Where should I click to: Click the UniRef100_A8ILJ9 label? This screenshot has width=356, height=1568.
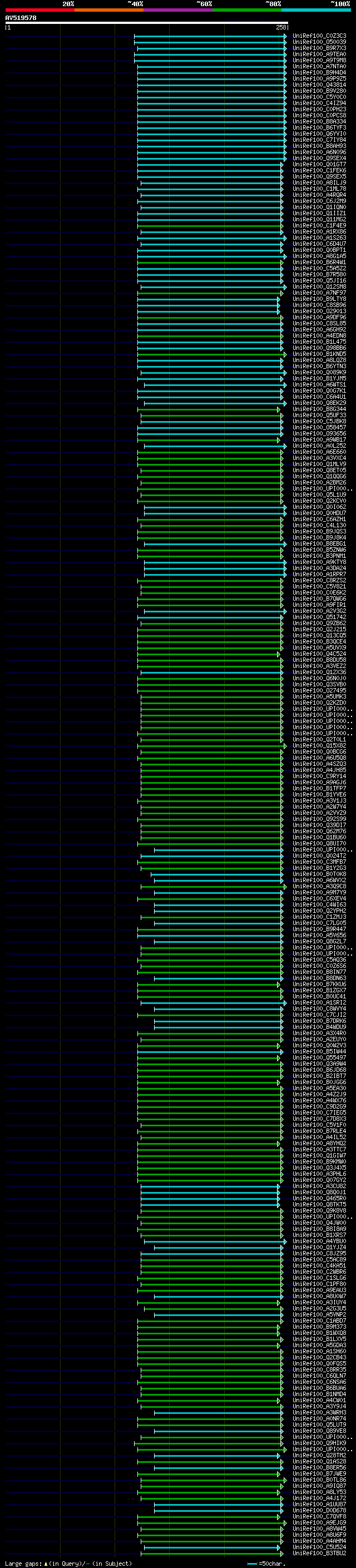[x=319, y=182]
